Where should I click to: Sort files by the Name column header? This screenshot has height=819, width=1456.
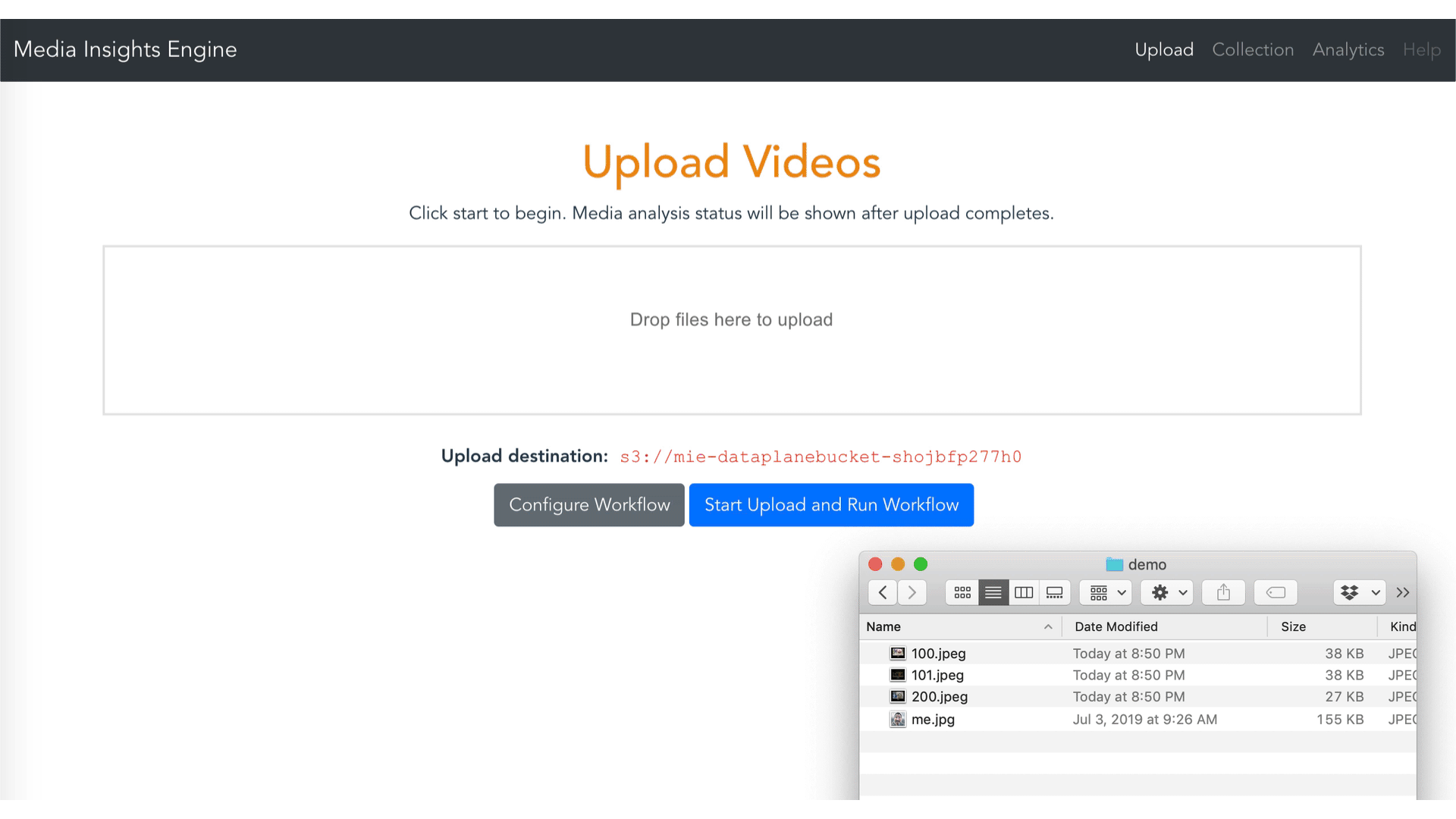click(883, 626)
